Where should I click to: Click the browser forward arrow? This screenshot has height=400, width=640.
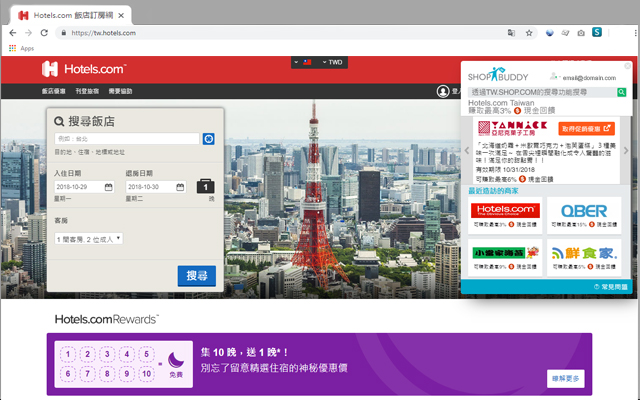tap(28, 33)
